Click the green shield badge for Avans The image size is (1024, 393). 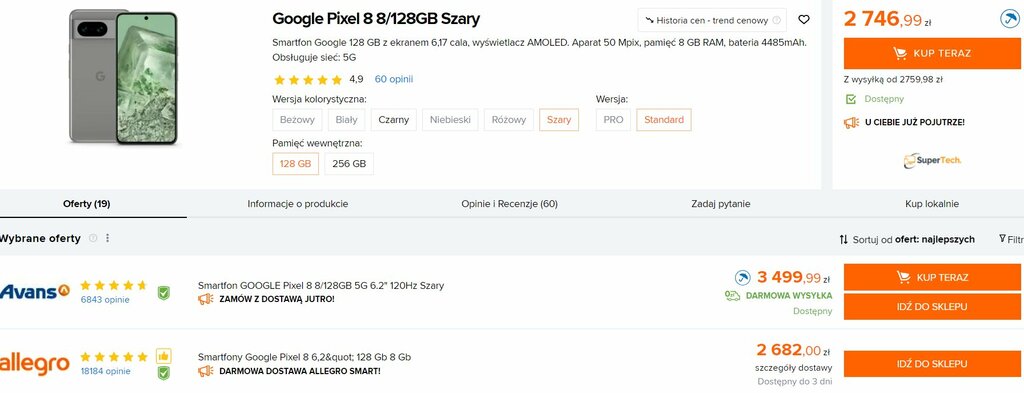[x=163, y=292]
